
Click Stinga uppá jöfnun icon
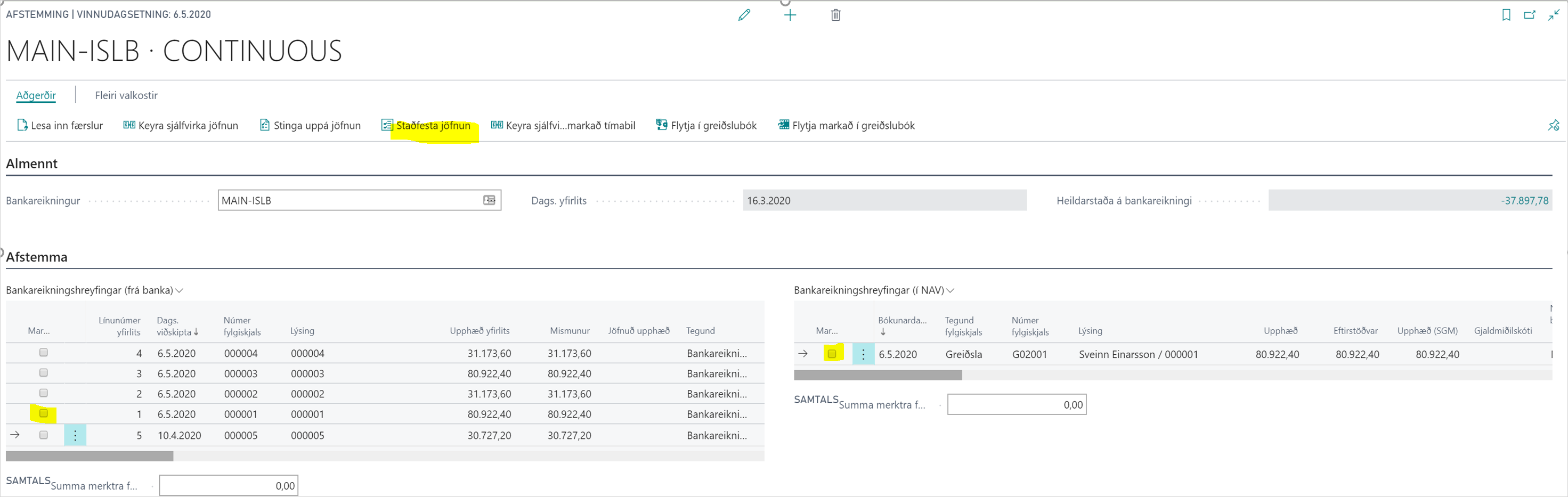265,125
